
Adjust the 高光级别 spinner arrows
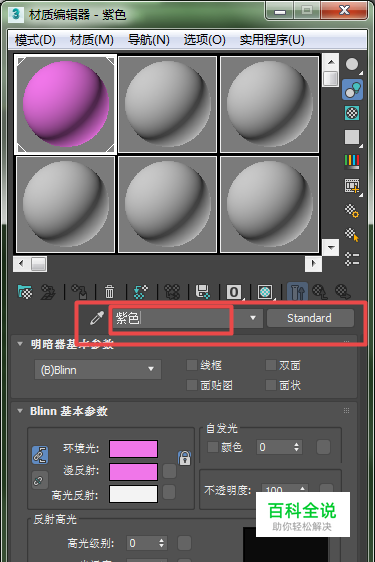coord(162,543)
